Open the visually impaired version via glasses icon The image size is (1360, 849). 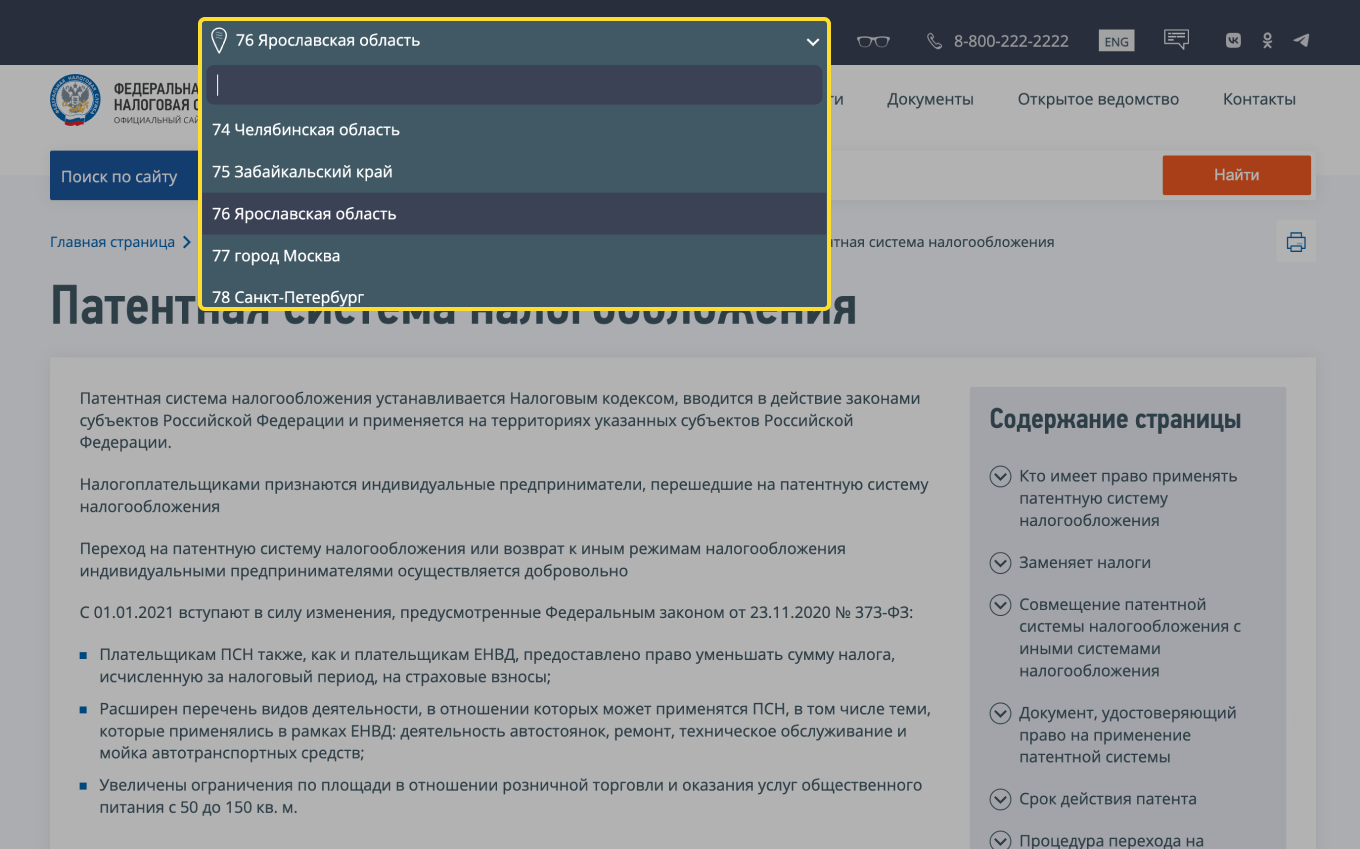pos(872,40)
